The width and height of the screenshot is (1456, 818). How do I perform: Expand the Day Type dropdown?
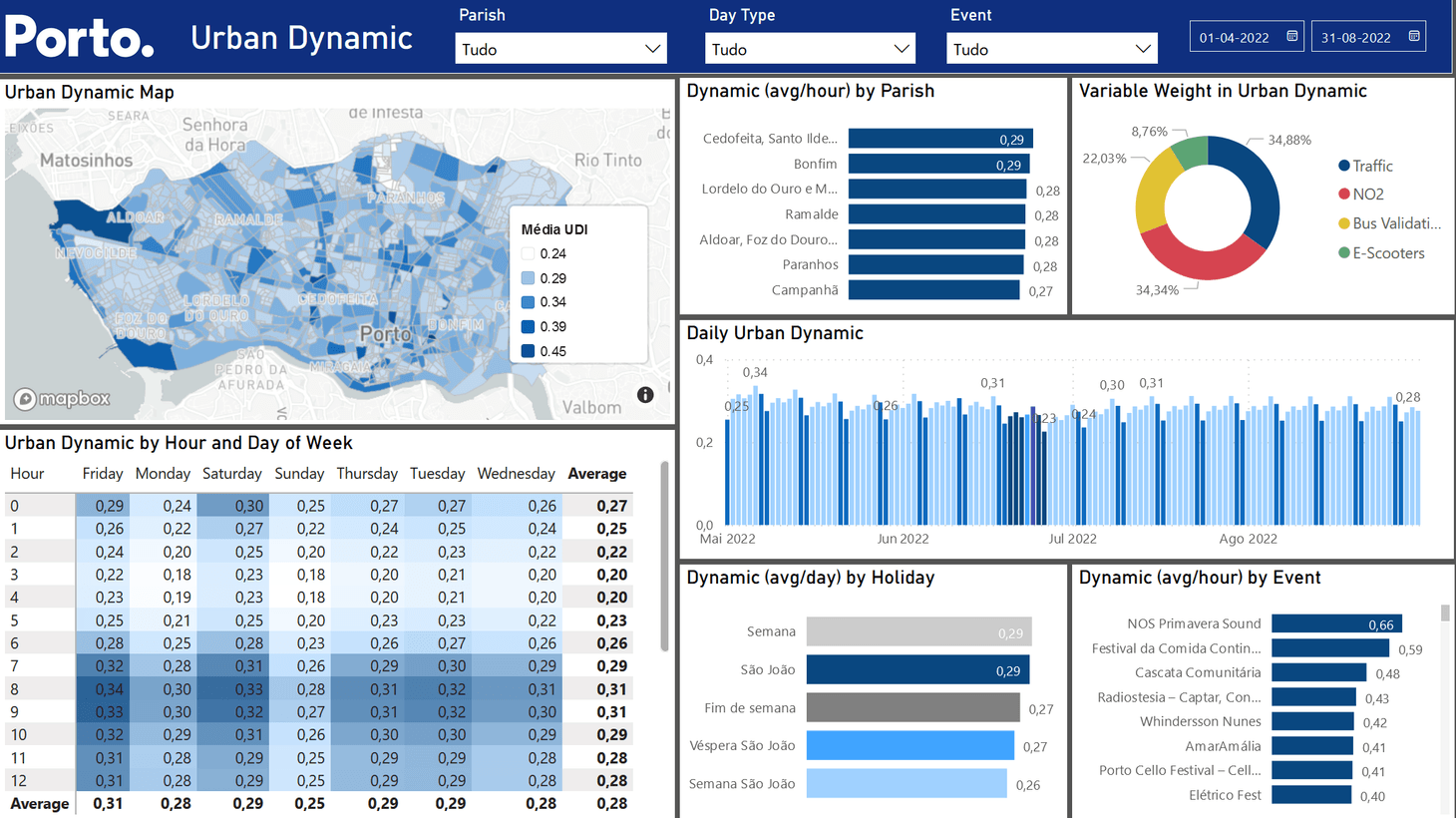pos(902,49)
